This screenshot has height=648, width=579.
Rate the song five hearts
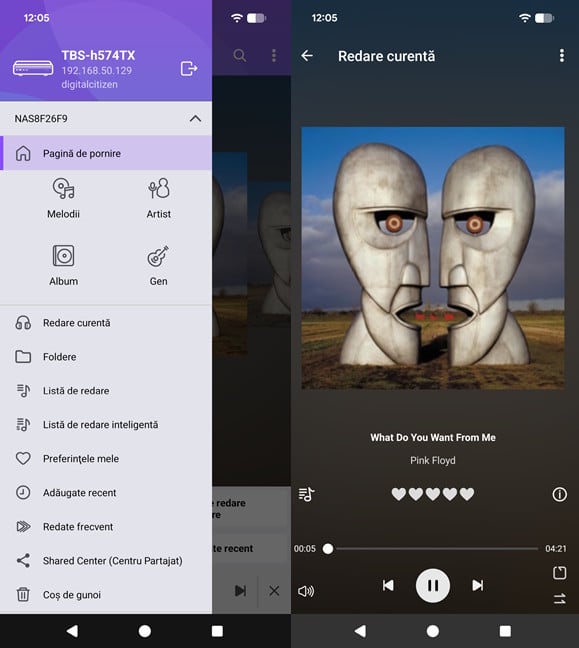[467, 494]
